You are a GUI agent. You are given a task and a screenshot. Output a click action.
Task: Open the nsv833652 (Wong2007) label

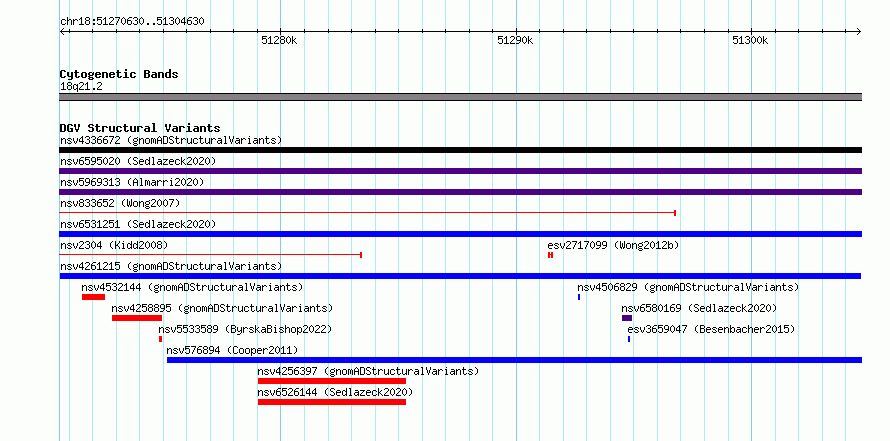click(120, 203)
